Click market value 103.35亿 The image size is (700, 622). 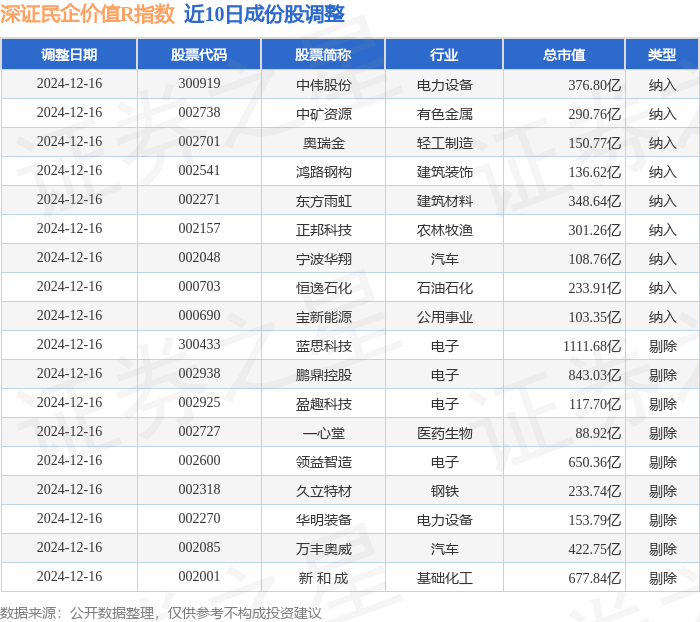(594, 317)
